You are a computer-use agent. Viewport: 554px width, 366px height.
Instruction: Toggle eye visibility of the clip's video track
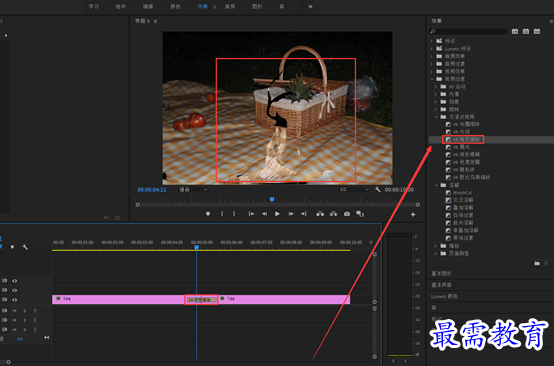14,300
